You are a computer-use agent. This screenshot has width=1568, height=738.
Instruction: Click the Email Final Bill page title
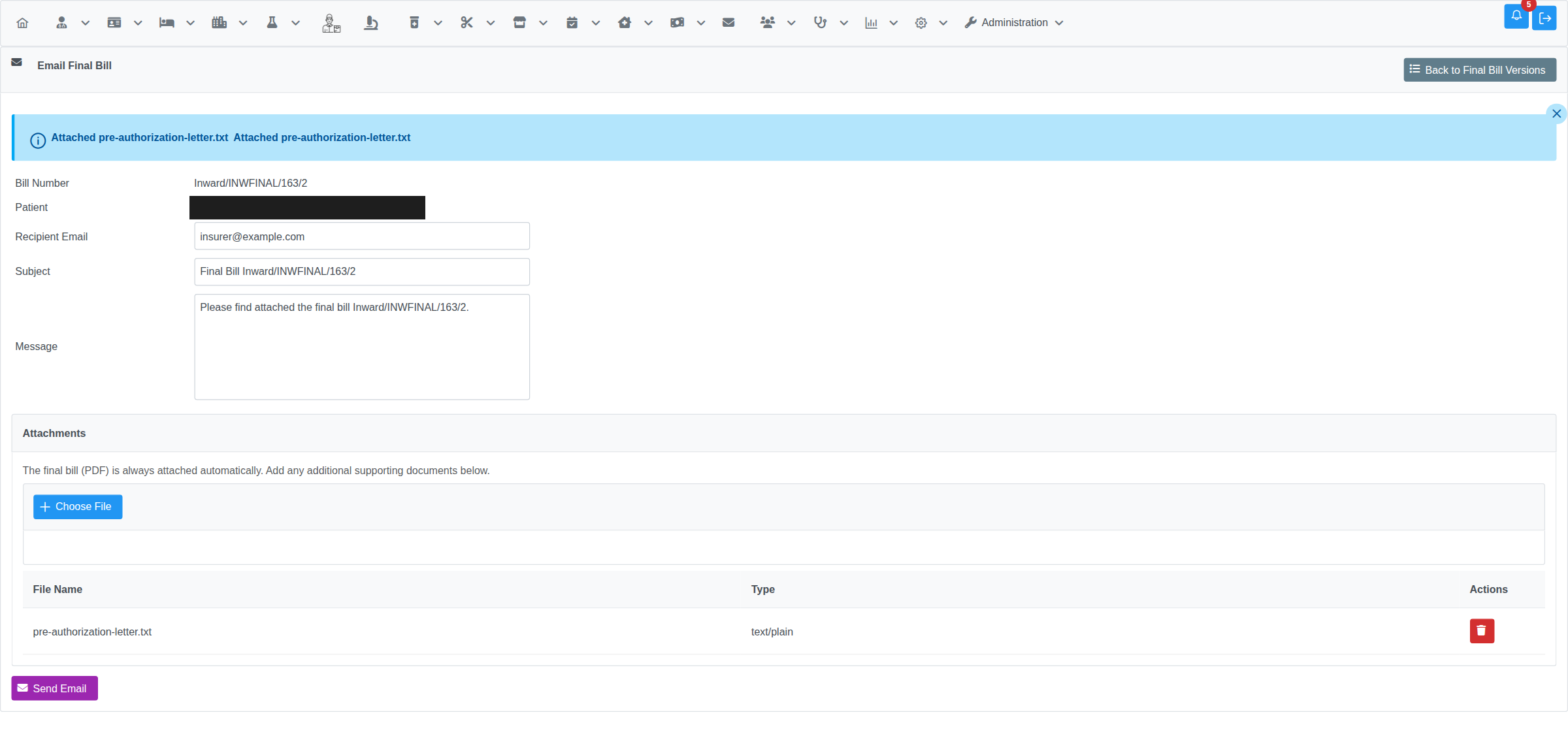[x=74, y=65]
